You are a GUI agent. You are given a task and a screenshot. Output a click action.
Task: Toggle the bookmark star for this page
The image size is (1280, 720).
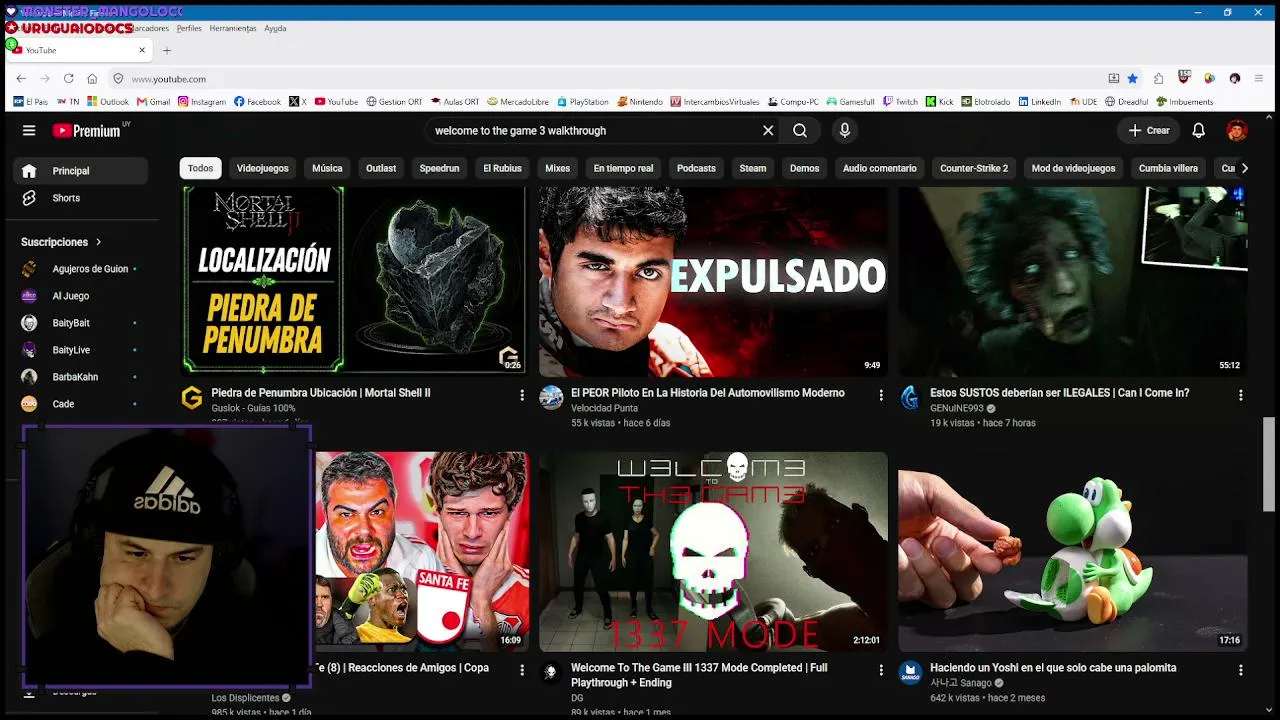tap(1133, 78)
